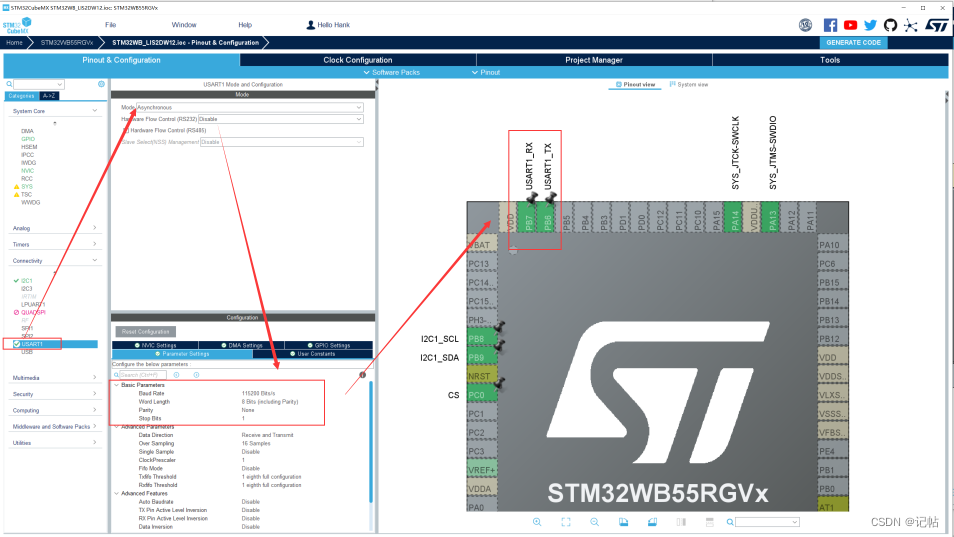The height and width of the screenshot is (537, 954).
Task: Click the settings gear in the categories panel
Action: 102,84
